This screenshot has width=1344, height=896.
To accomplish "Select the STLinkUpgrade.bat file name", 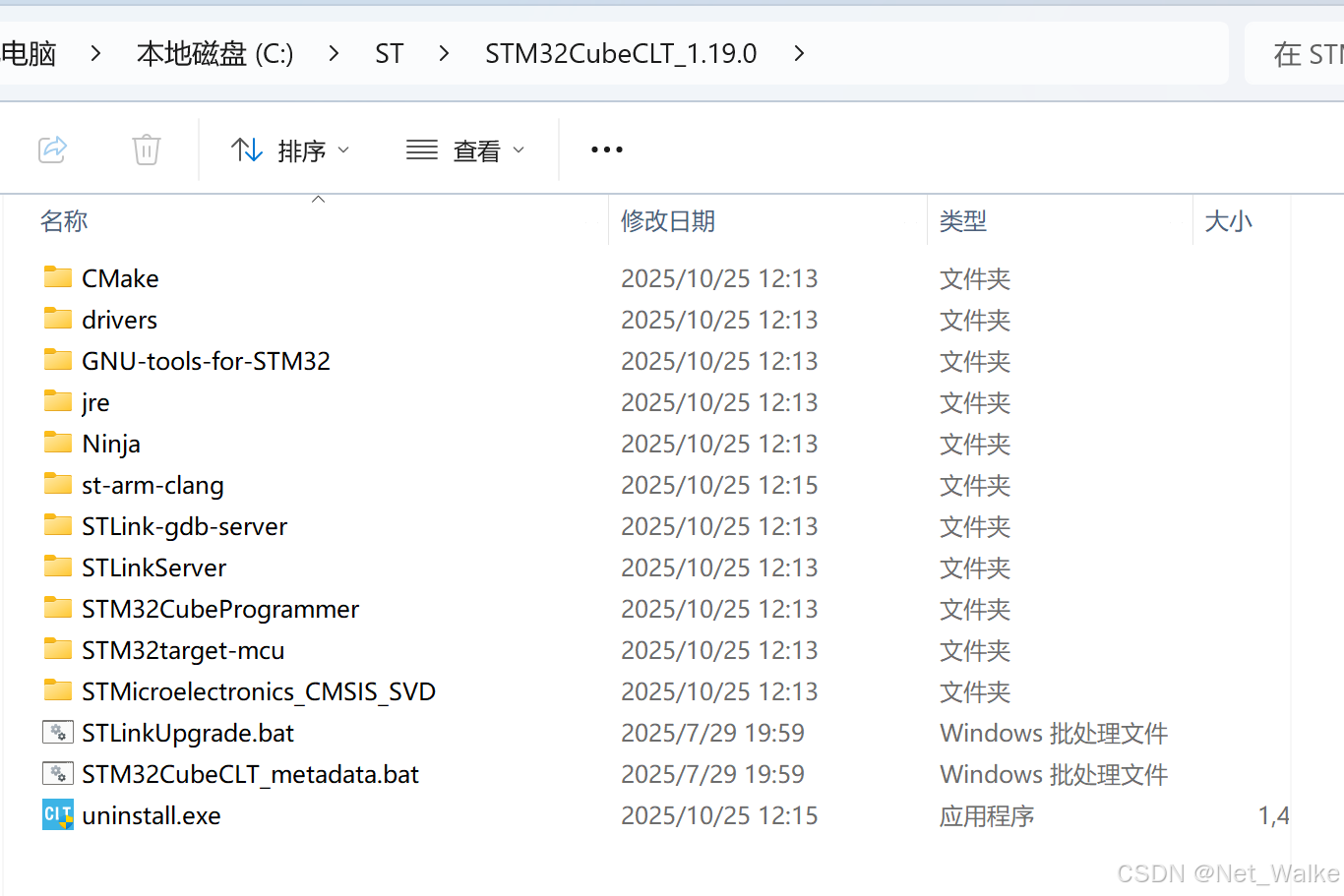I will pos(188,733).
